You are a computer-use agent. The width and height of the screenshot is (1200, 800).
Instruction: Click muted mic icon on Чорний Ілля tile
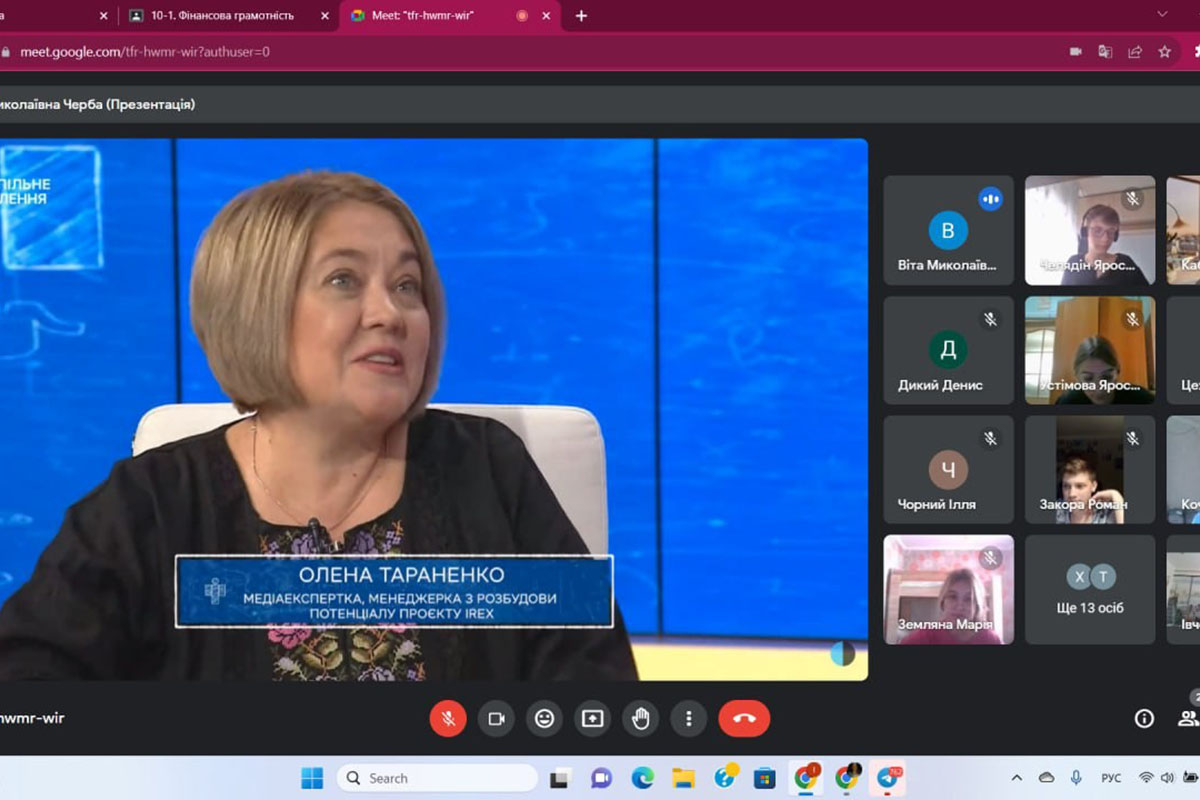(991, 438)
